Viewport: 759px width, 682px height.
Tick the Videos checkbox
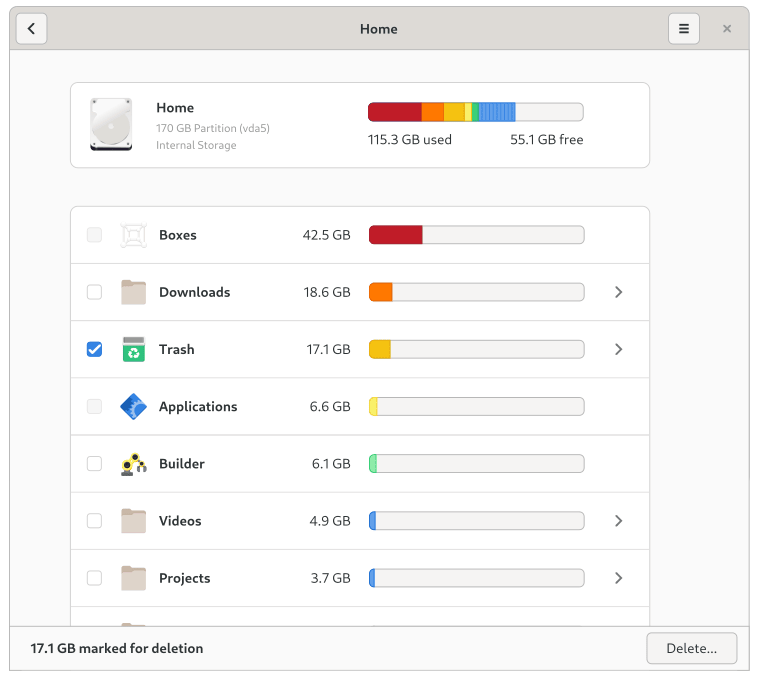pyautogui.click(x=94, y=521)
